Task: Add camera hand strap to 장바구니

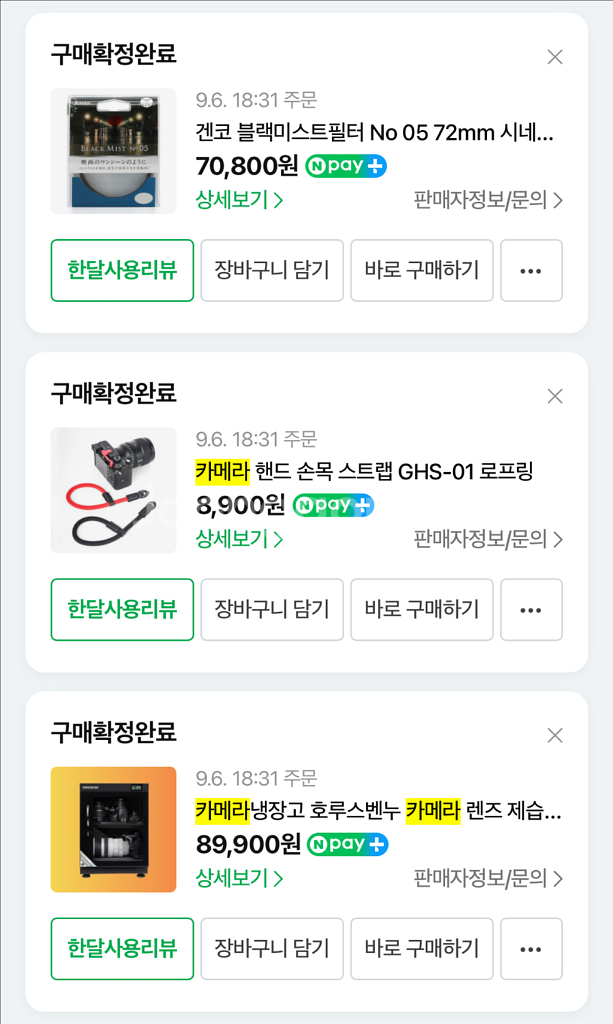Action: [272, 609]
